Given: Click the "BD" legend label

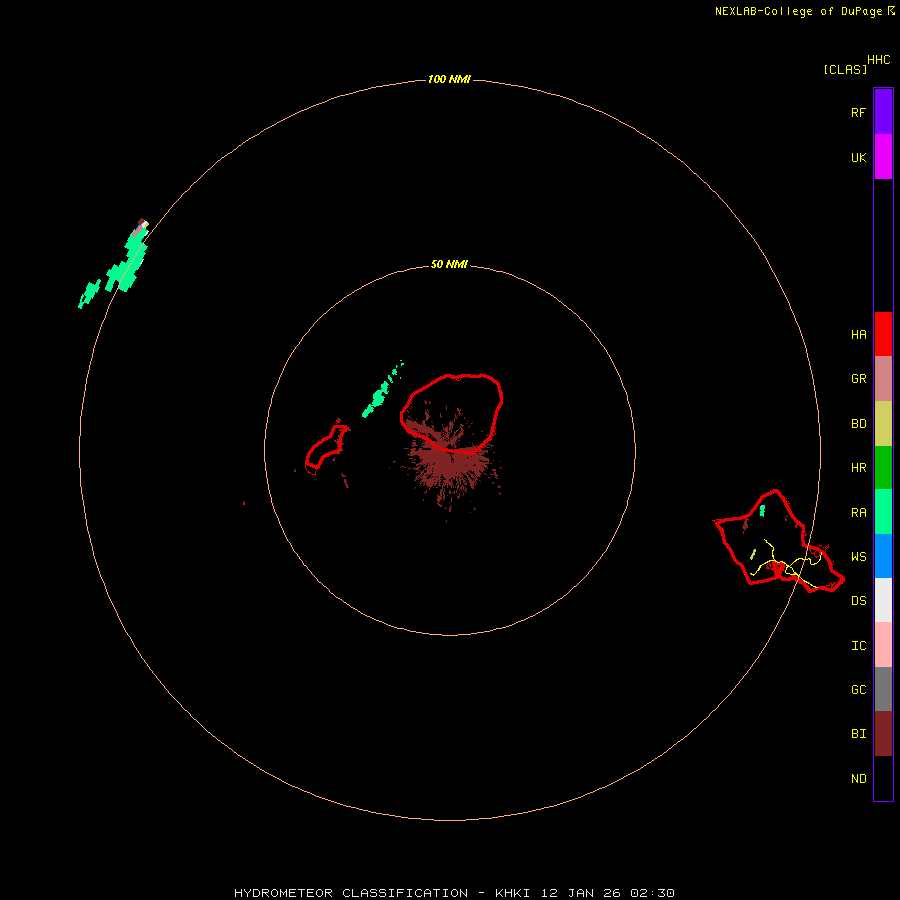Looking at the screenshot, I should click(858, 424).
